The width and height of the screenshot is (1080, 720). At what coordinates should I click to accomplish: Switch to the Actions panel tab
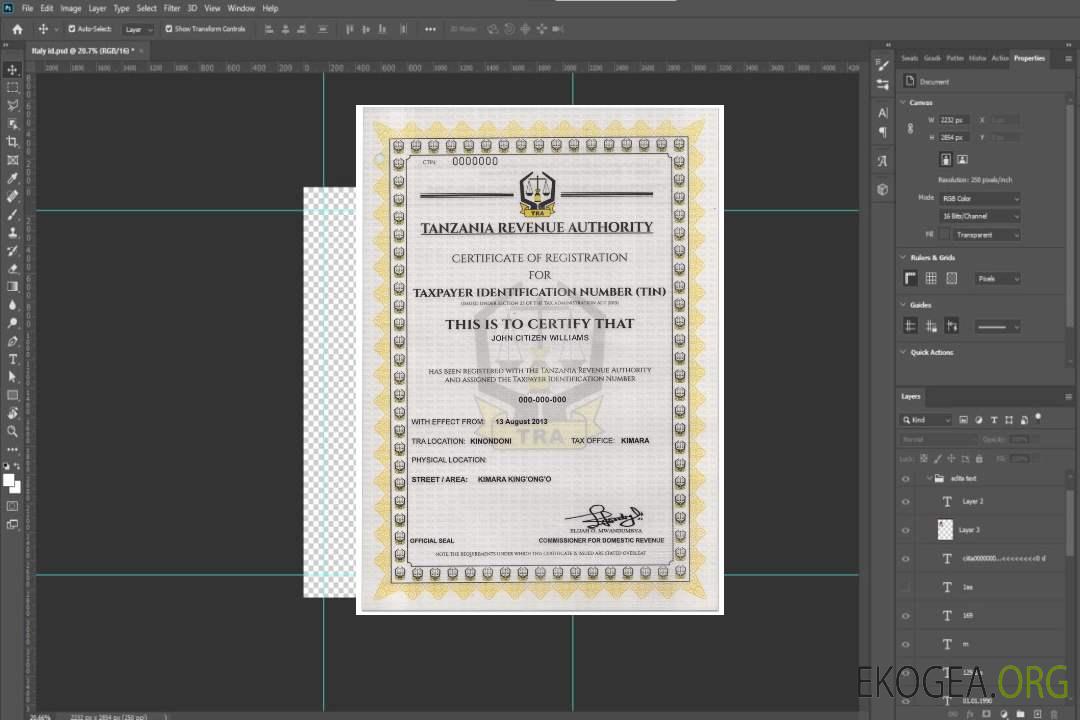pyautogui.click(x=1000, y=58)
